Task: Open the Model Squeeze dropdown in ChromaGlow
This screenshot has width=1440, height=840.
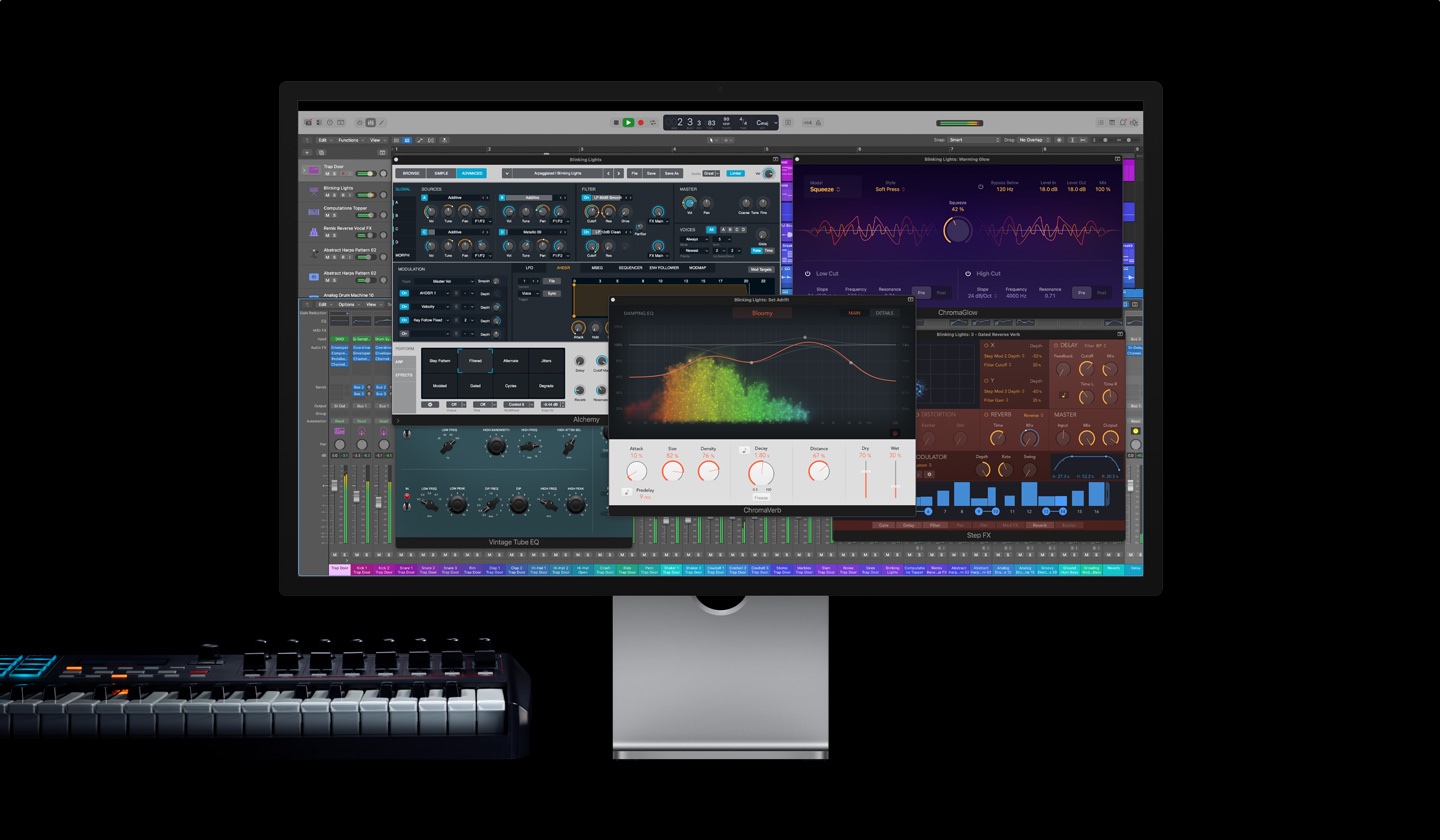Action: click(825, 189)
